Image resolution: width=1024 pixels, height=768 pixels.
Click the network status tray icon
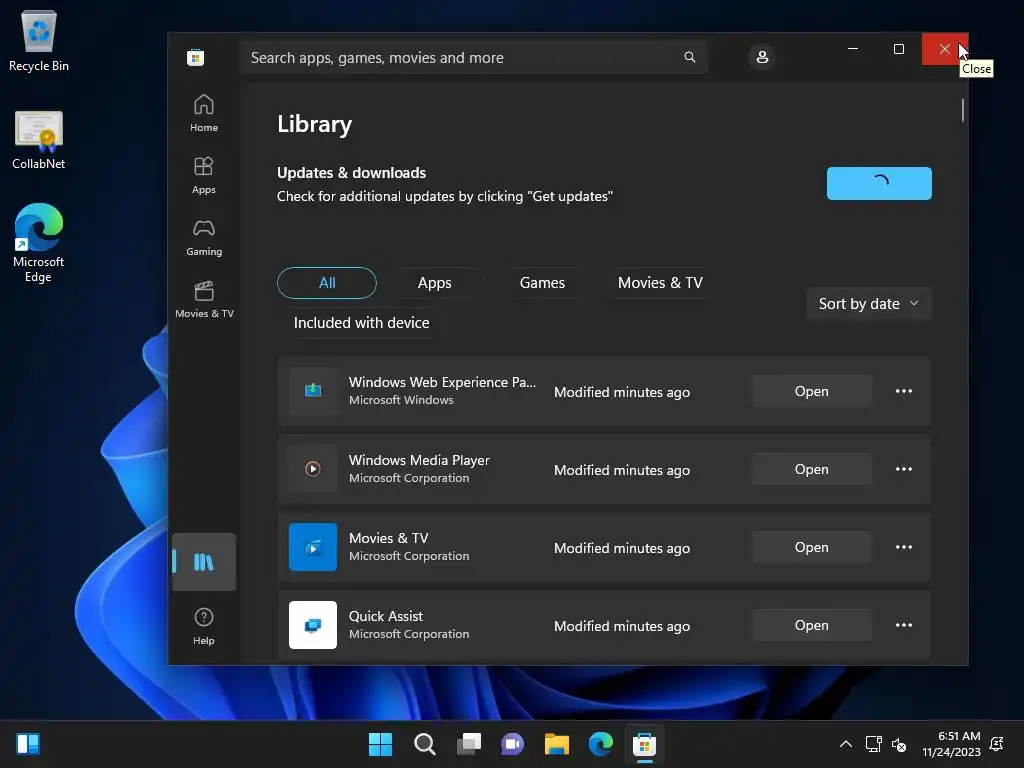point(873,744)
